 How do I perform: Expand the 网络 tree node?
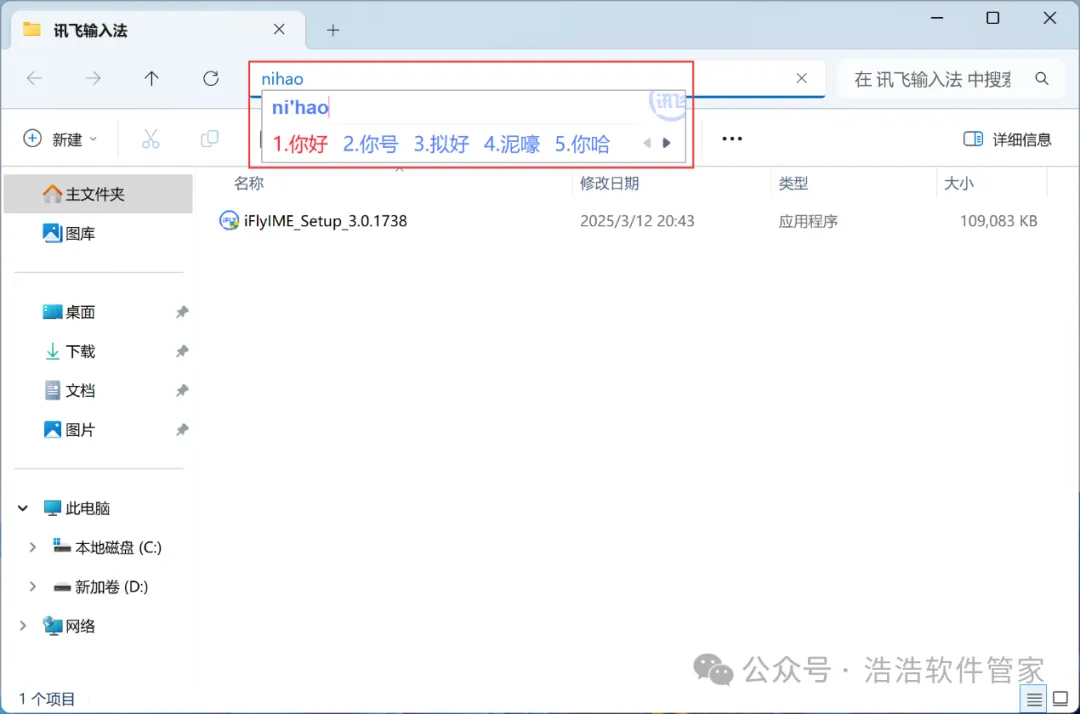[23, 626]
